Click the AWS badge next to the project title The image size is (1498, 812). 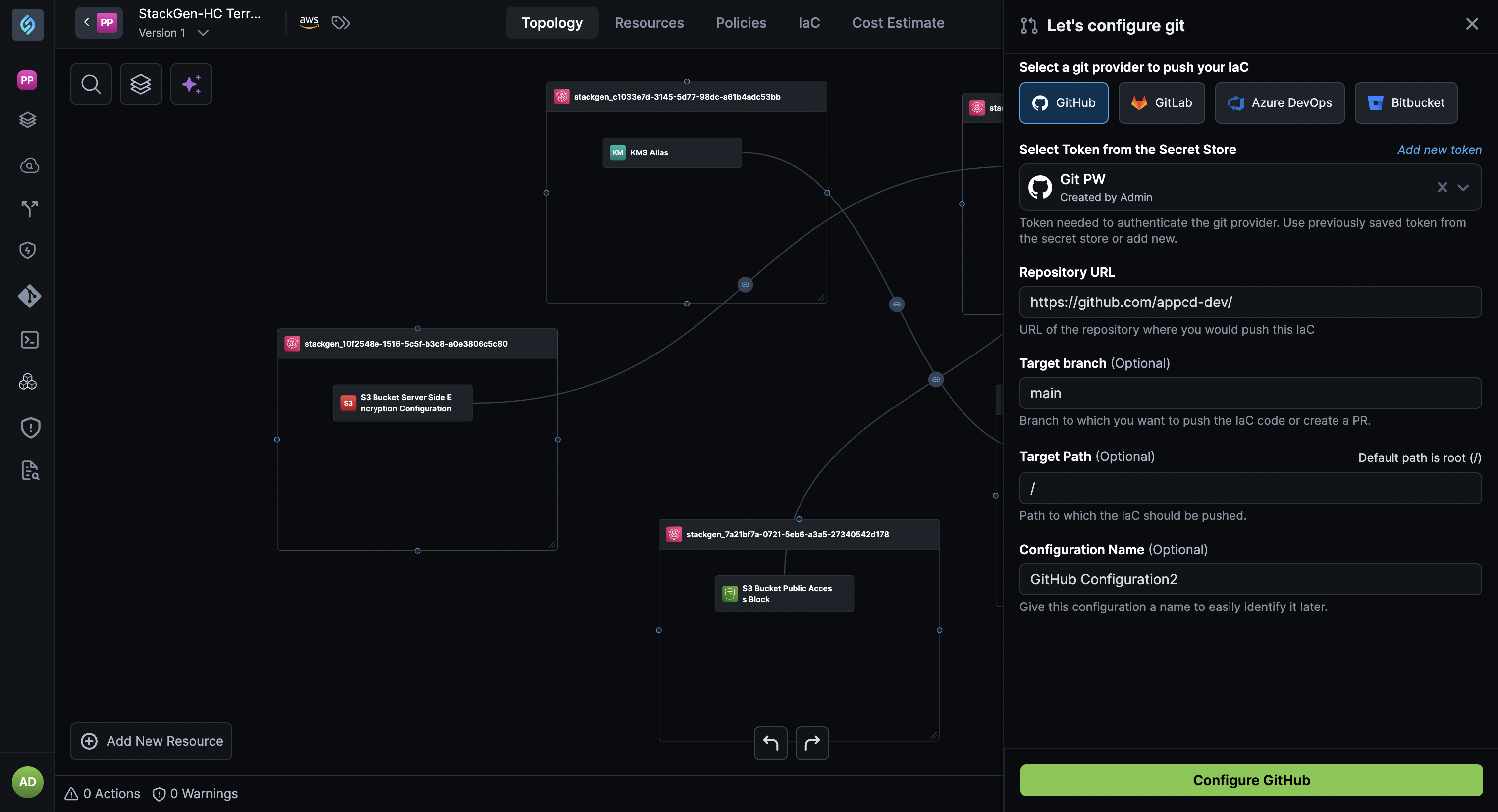(309, 22)
